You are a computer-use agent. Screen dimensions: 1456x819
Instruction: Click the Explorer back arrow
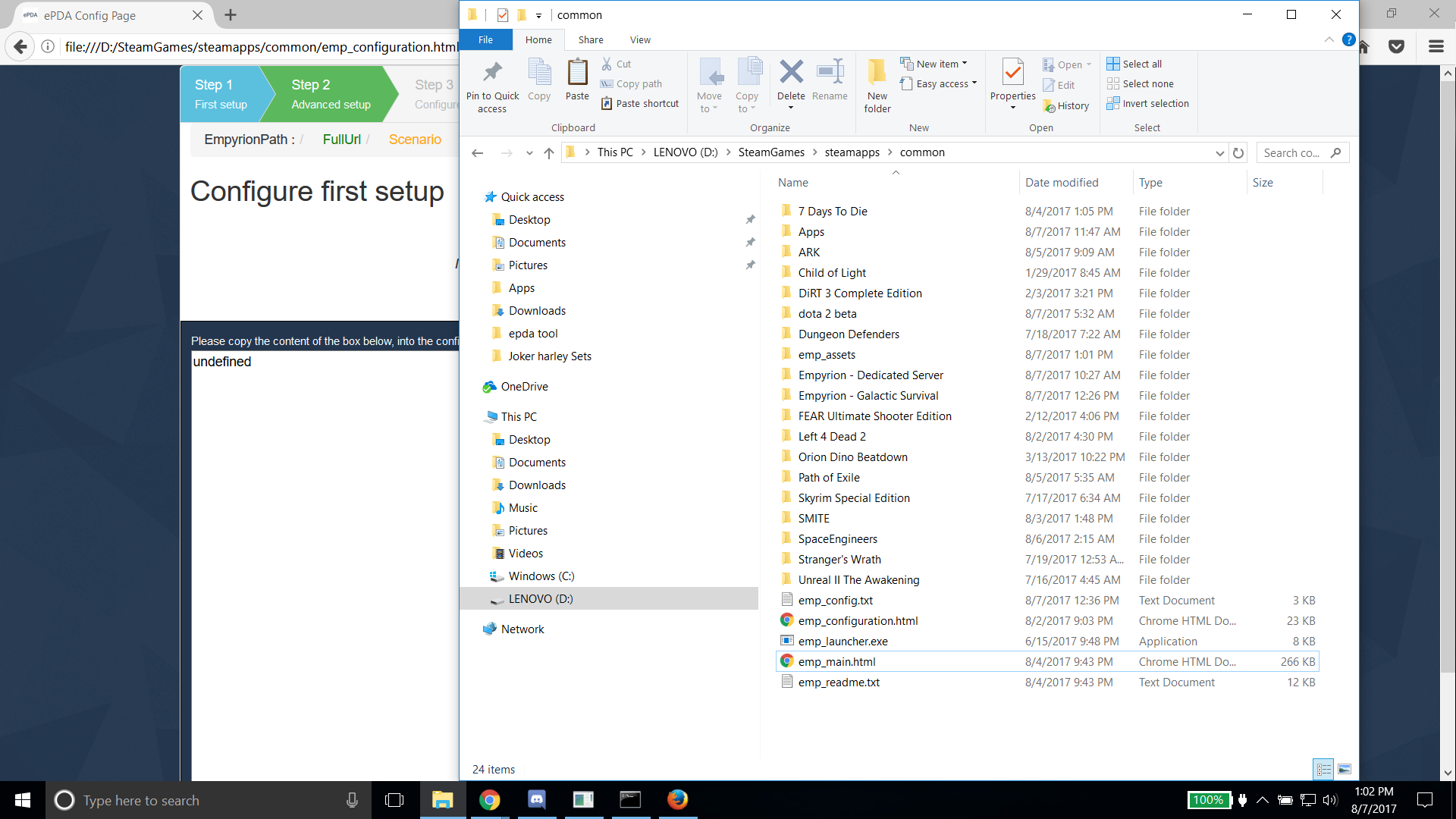point(477,152)
